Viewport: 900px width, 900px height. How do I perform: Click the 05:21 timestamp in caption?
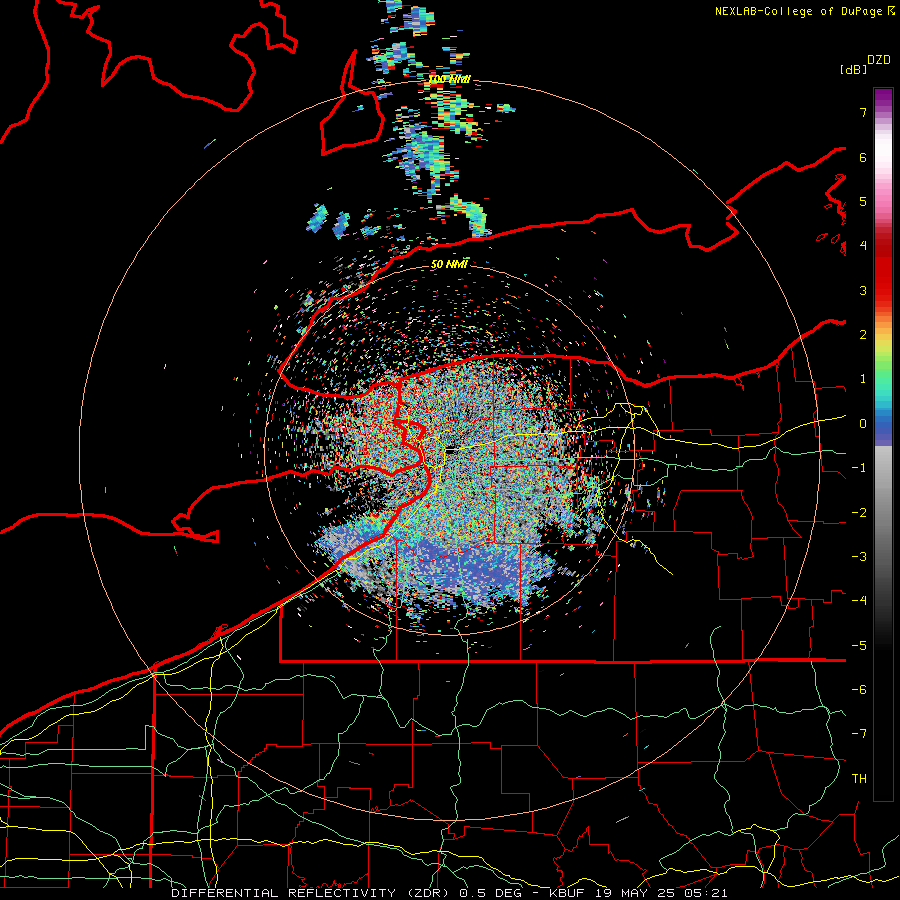pyautogui.click(x=706, y=893)
